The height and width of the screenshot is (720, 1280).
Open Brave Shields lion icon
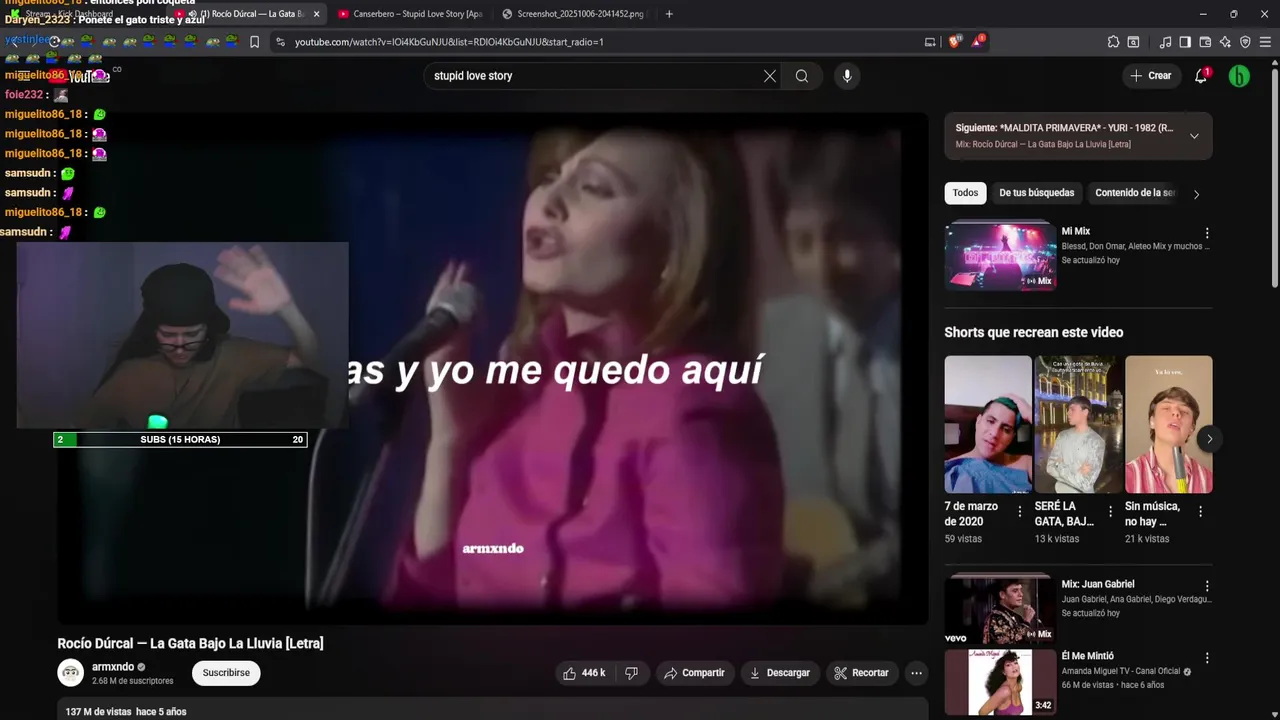pos(954,42)
